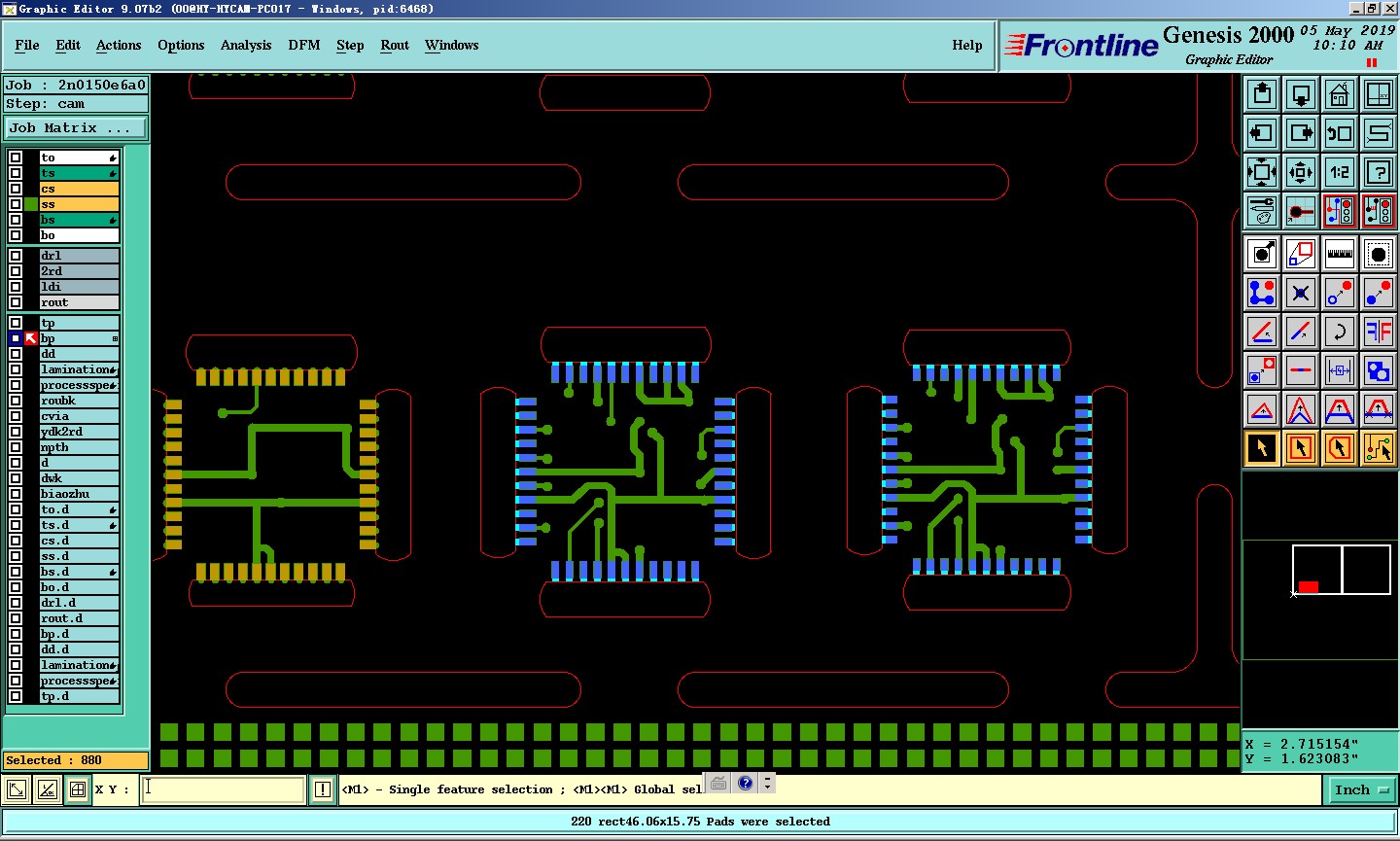Click the ruler measure tool icon

tap(1340, 254)
